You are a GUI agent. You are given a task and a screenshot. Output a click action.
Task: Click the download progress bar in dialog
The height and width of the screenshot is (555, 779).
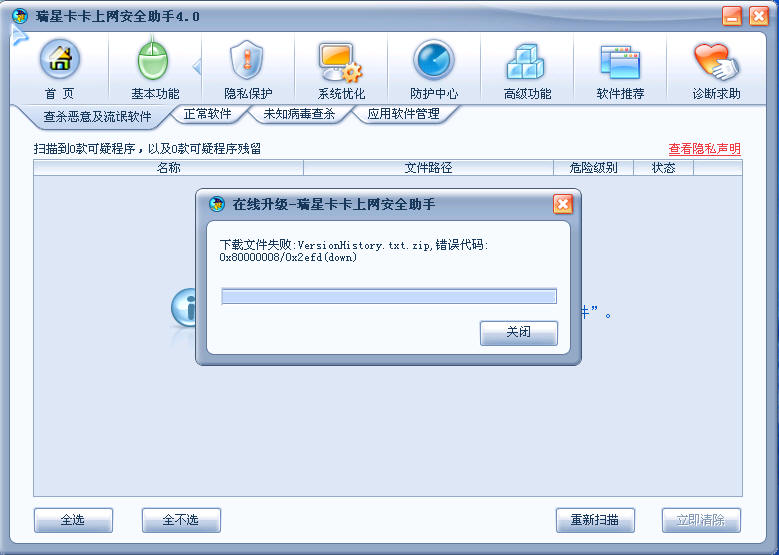tap(389, 297)
